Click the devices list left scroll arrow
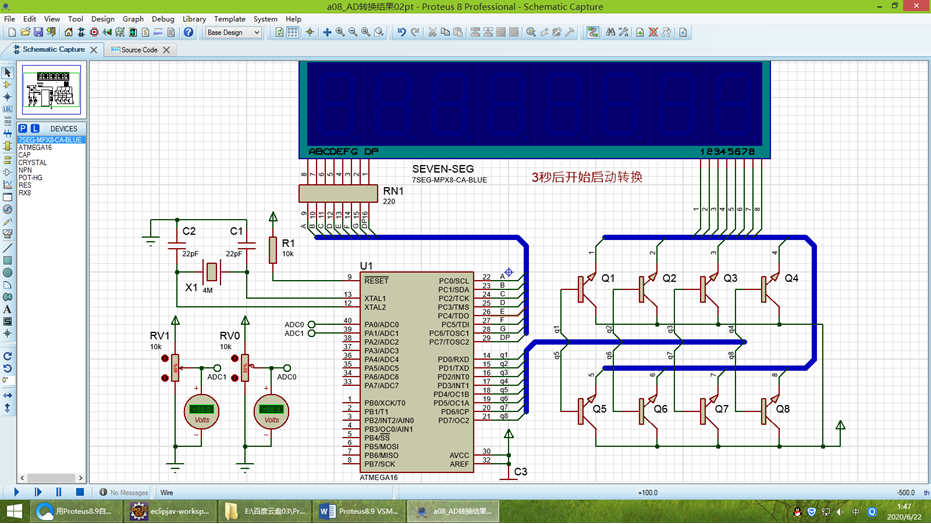The height and width of the screenshot is (524, 931). pyautogui.click(x=23, y=478)
